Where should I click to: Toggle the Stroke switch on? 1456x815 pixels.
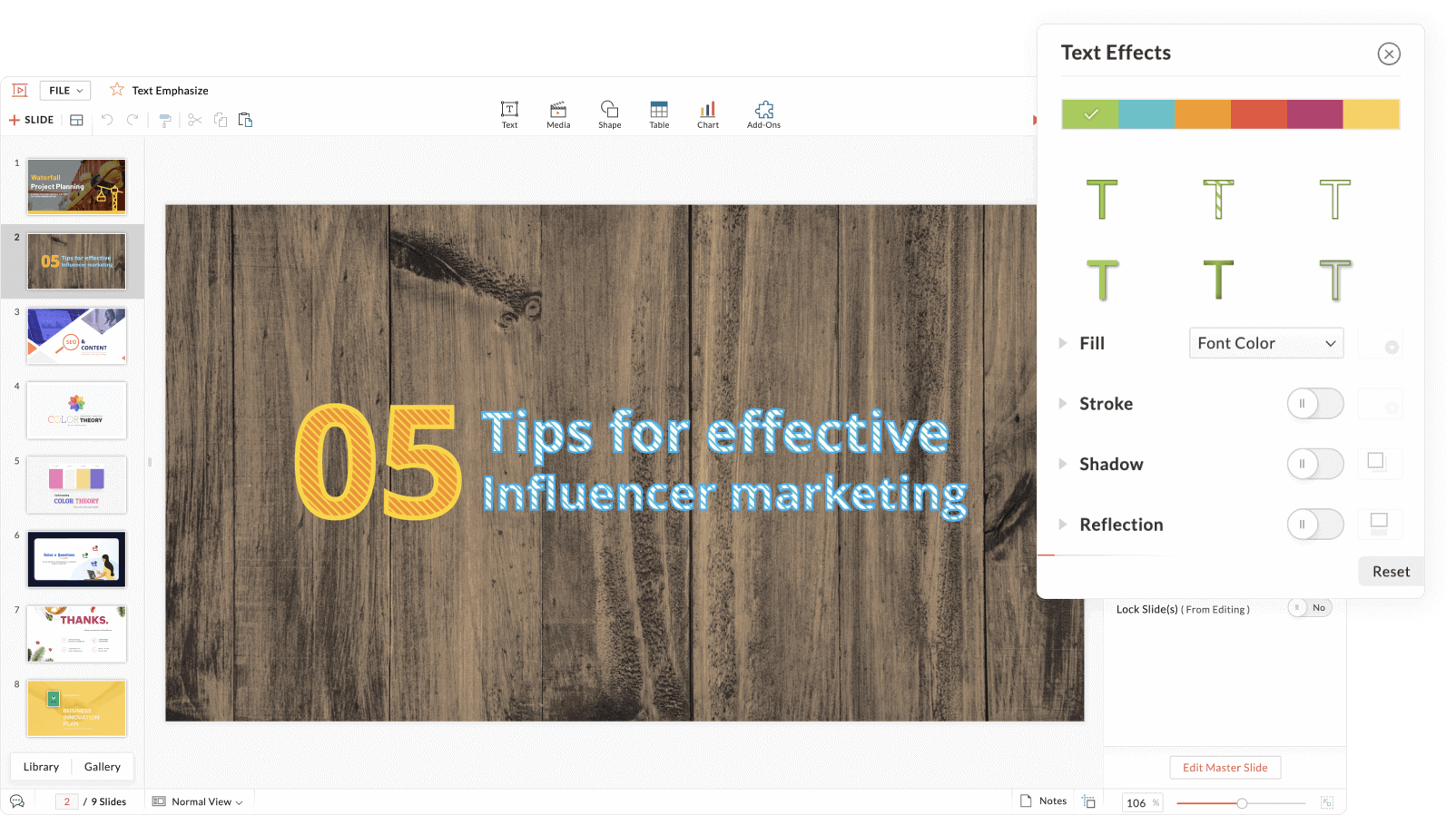click(x=1314, y=404)
